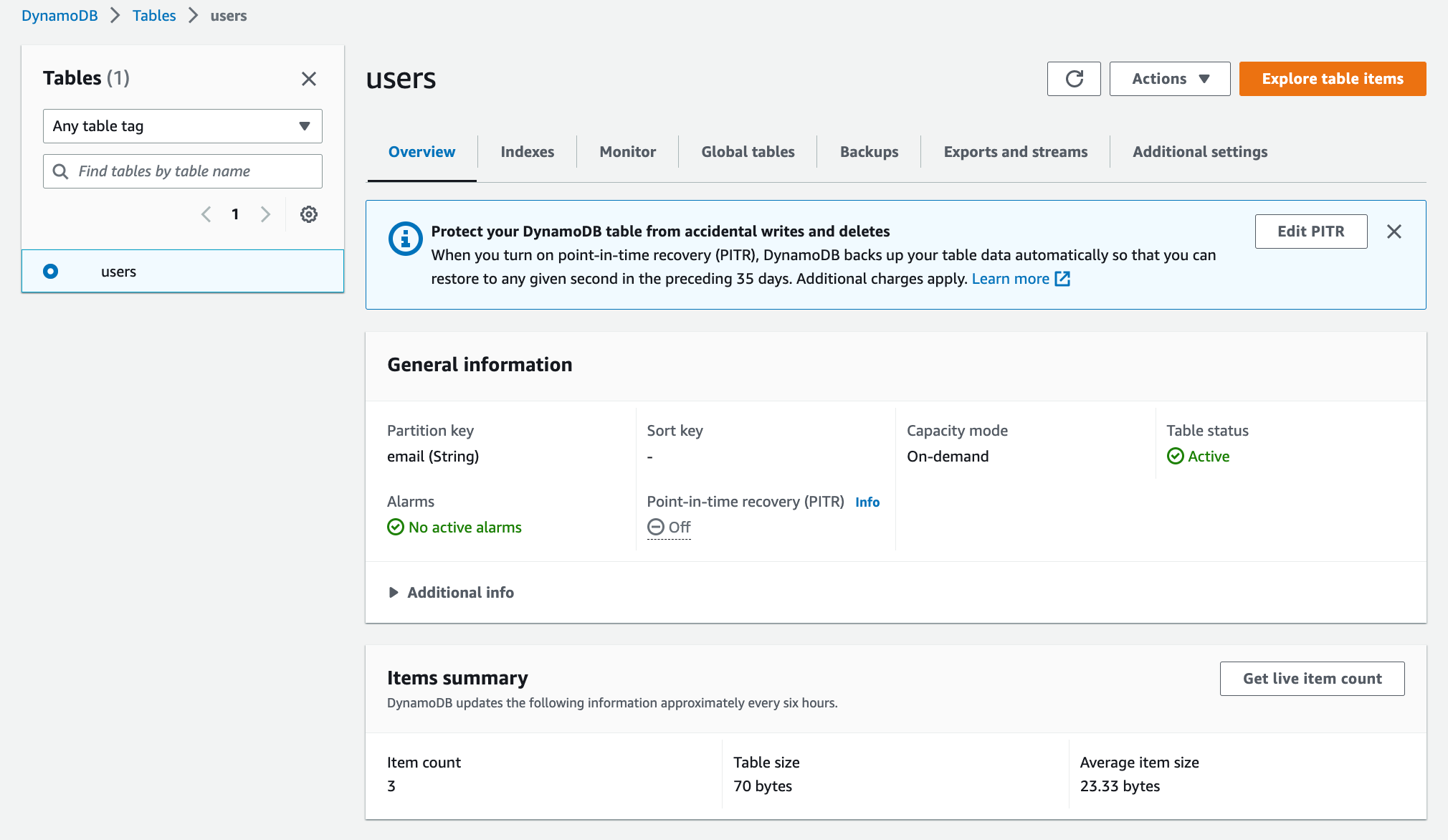The width and height of the screenshot is (1448, 840).
Task: Click the refresh/reload table icon
Action: point(1074,78)
